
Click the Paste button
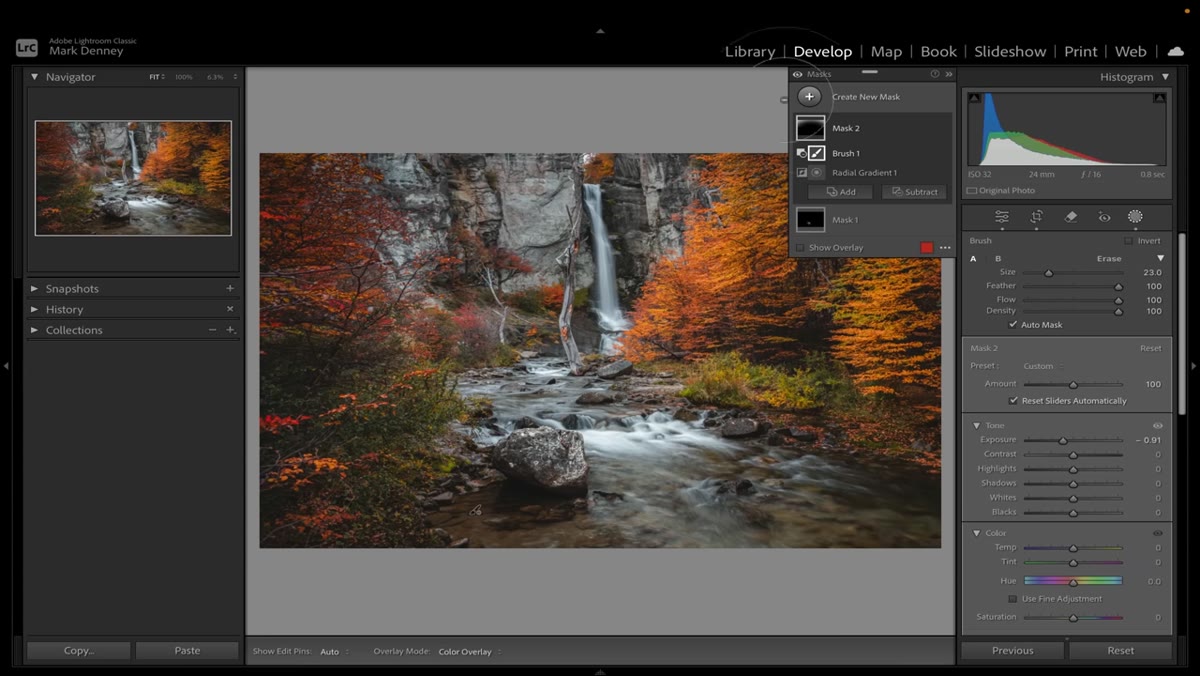[x=187, y=650]
